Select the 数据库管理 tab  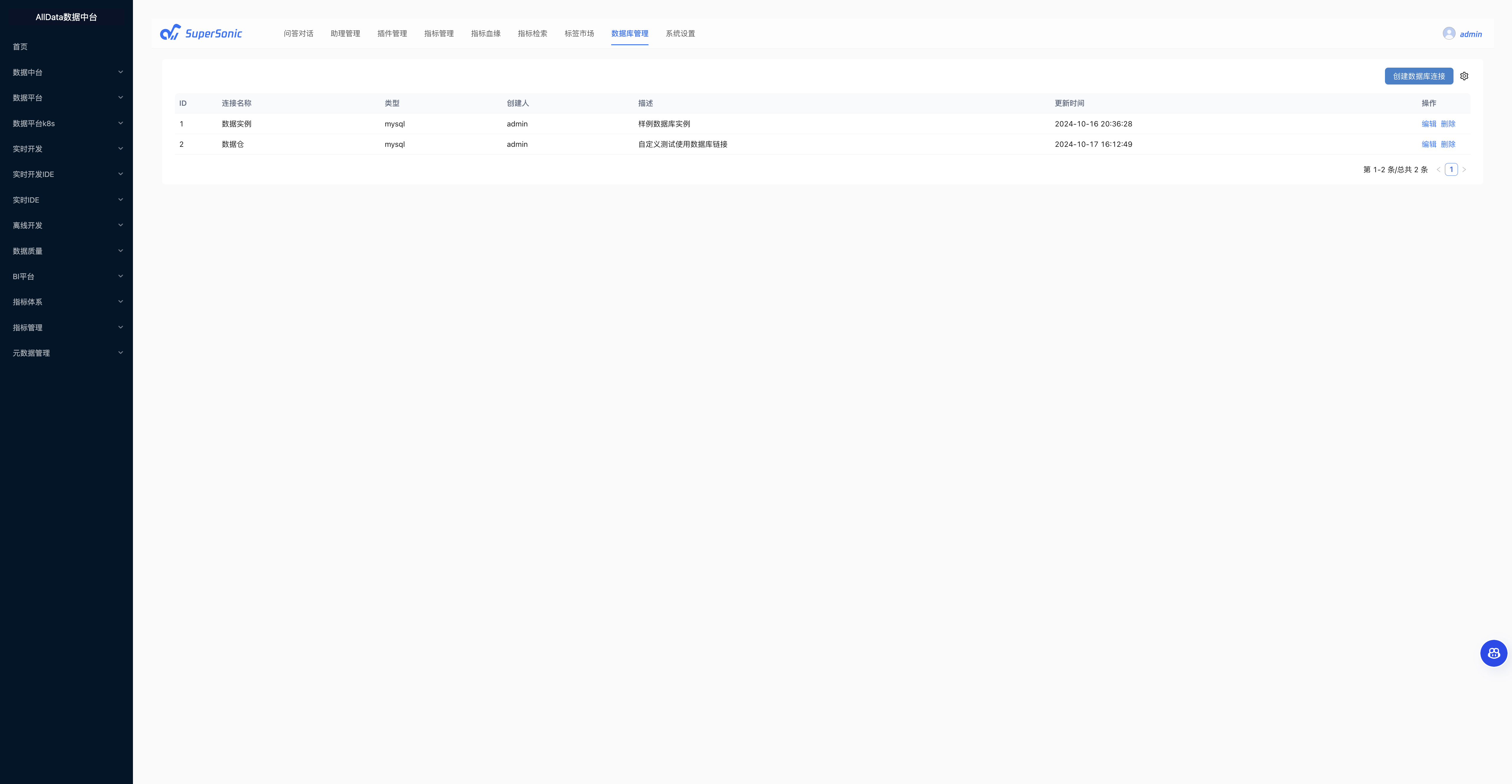(630, 33)
